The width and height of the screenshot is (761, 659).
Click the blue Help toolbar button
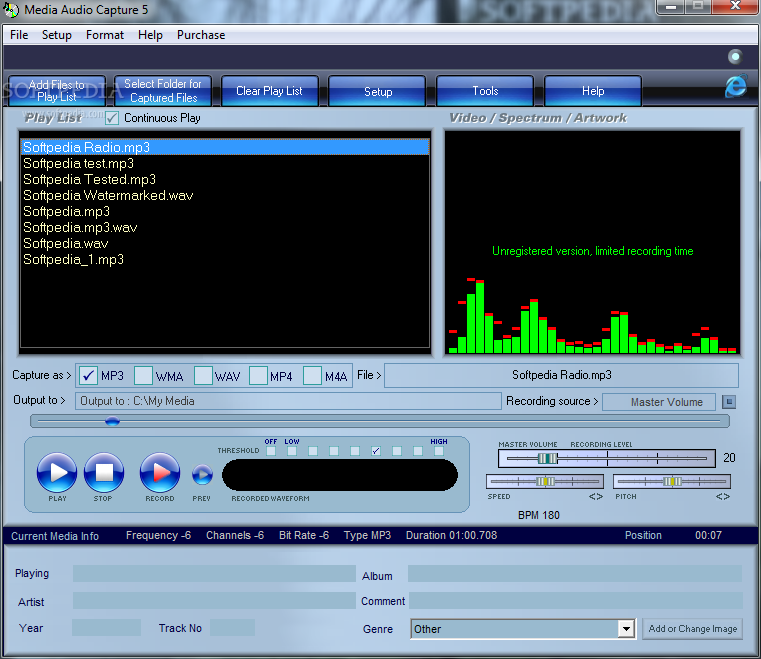[593, 91]
